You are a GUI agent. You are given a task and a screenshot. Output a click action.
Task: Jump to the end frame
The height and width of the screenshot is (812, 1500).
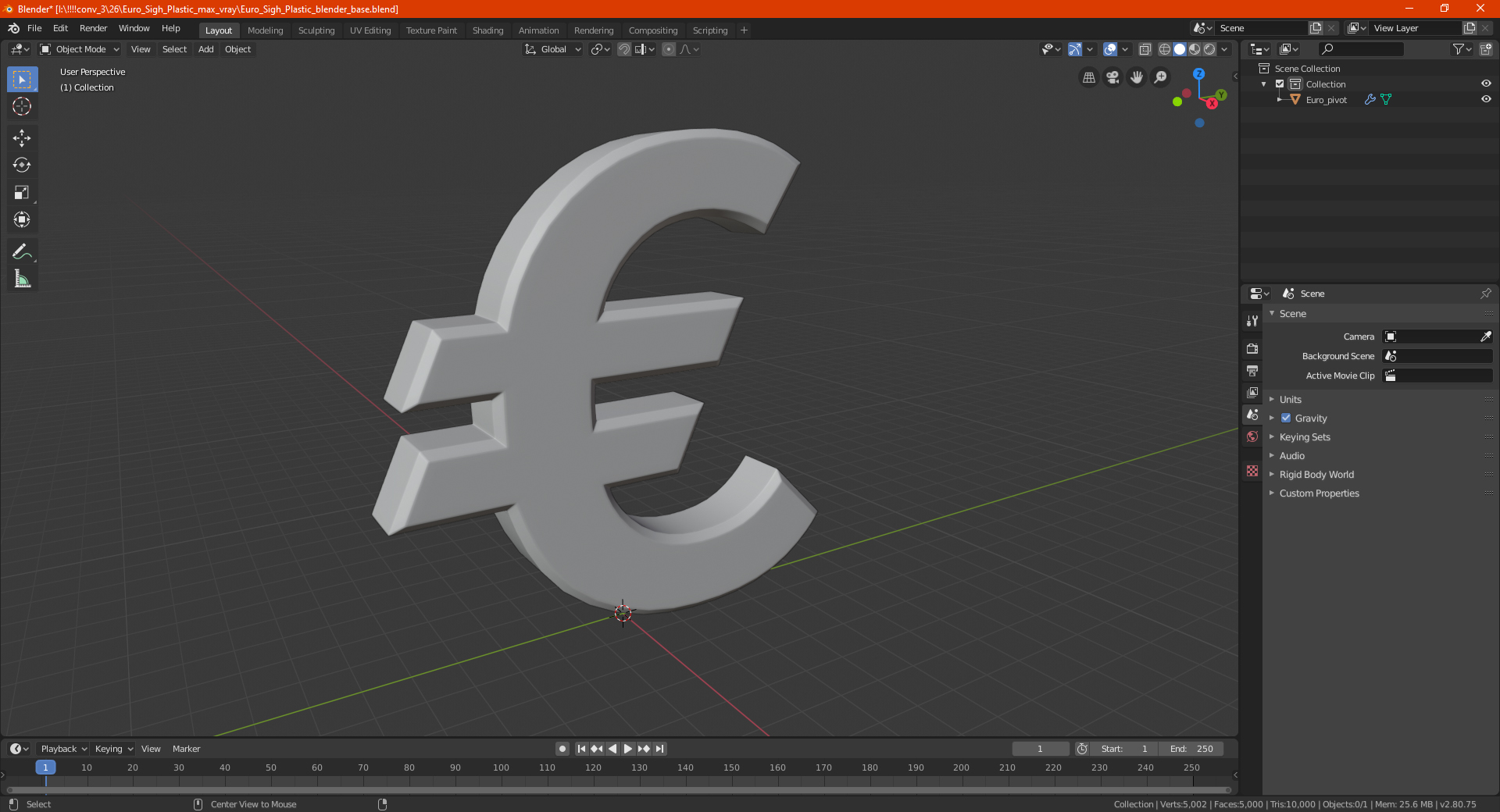[x=660, y=749]
